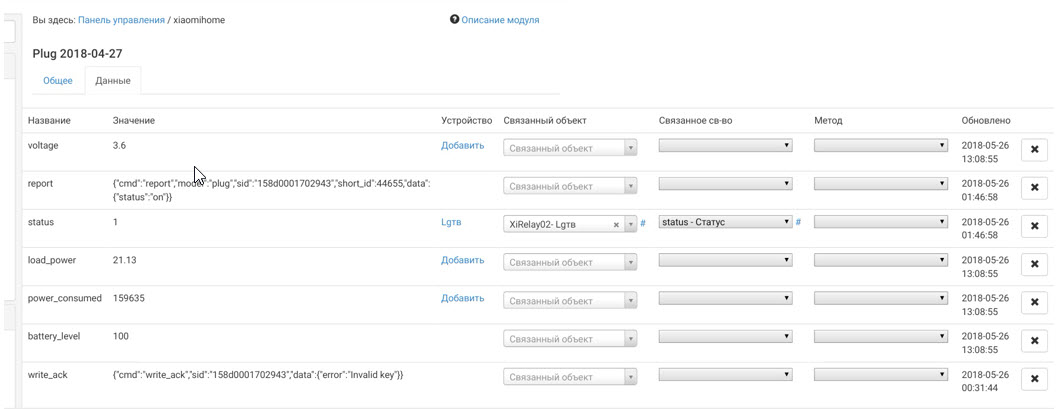This screenshot has height=409, width=1060.
Task: Open method dropdown for load_power row
Action: (881, 260)
